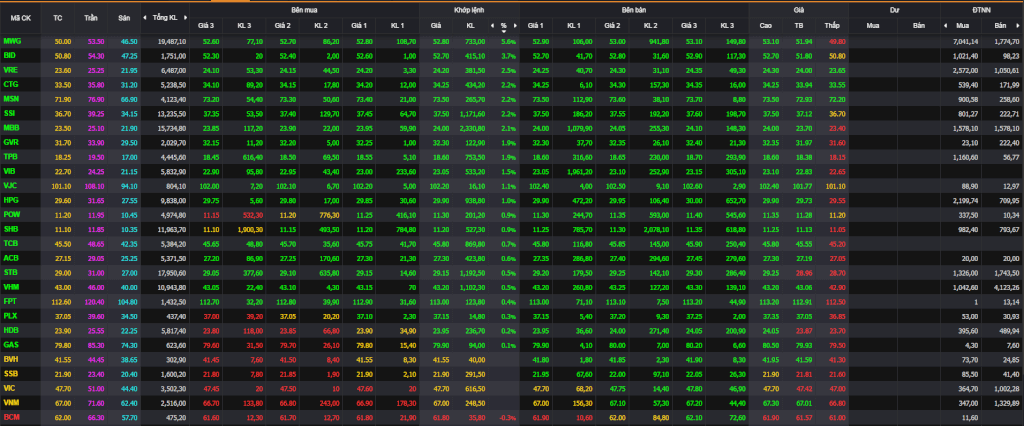
Task: Click the ĐTNN group header
Action: [x=982, y=10]
